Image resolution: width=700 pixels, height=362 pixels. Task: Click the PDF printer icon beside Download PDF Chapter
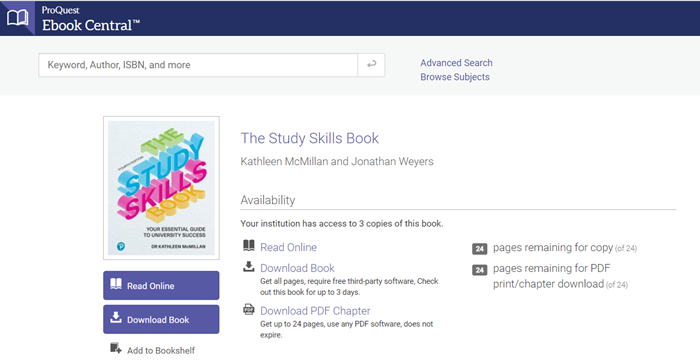tap(249, 309)
